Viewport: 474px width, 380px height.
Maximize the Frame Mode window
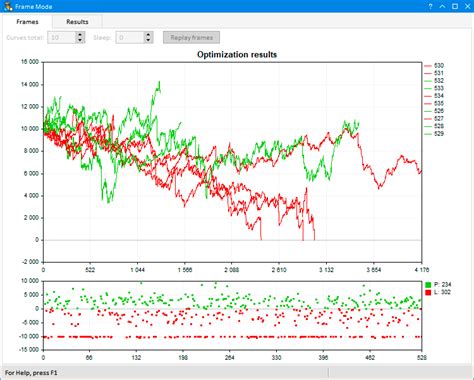coord(455,6)
